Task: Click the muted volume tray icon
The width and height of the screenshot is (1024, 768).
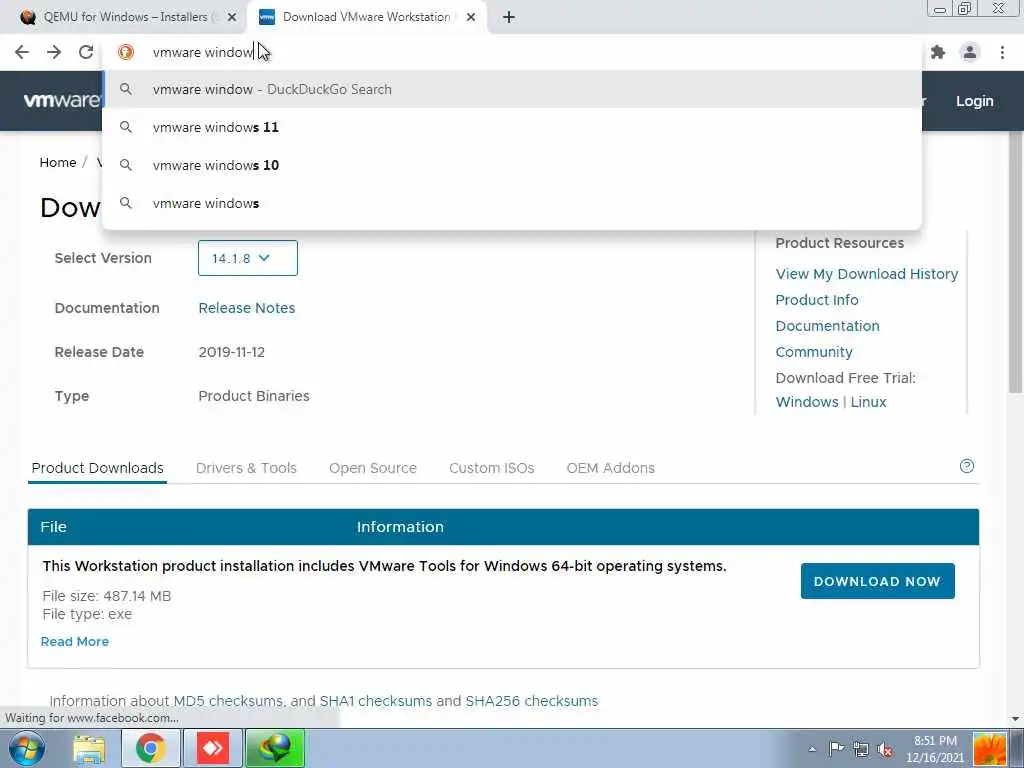Action: pyautogui.click(x=886, y=749)
